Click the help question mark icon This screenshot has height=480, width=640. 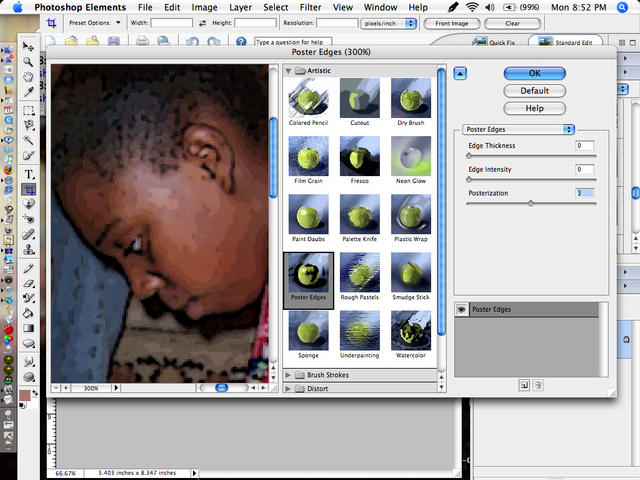pos(241,41)
